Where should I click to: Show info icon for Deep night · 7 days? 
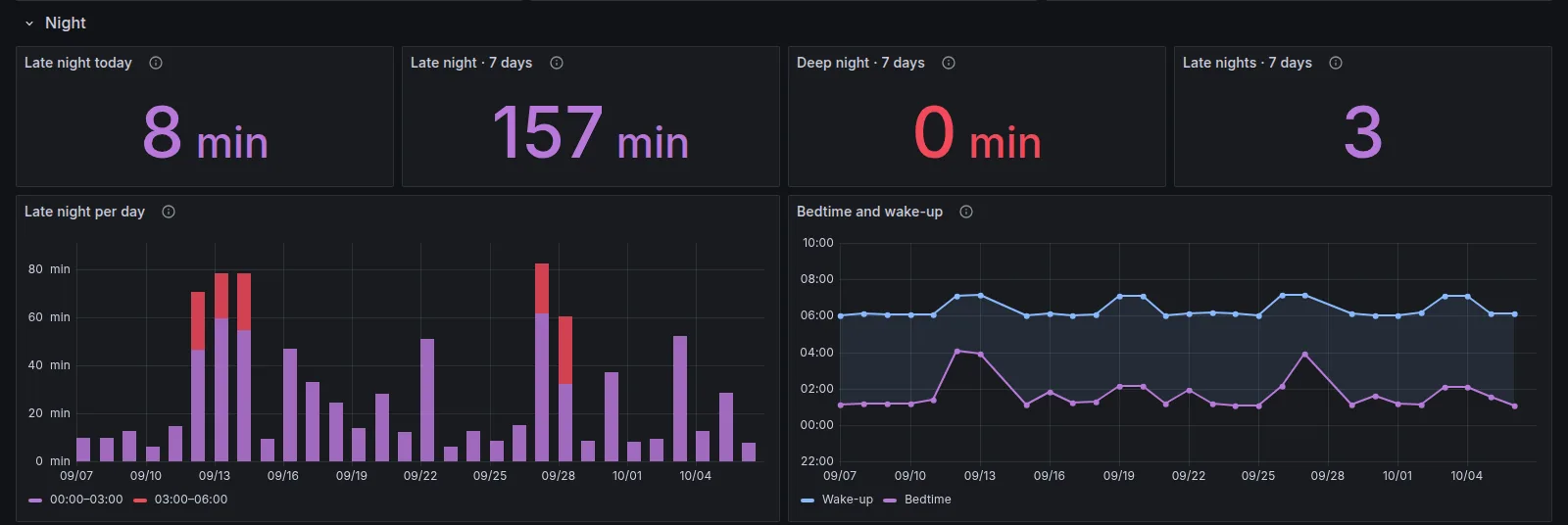pyautogui.click(x=949, y=63)
